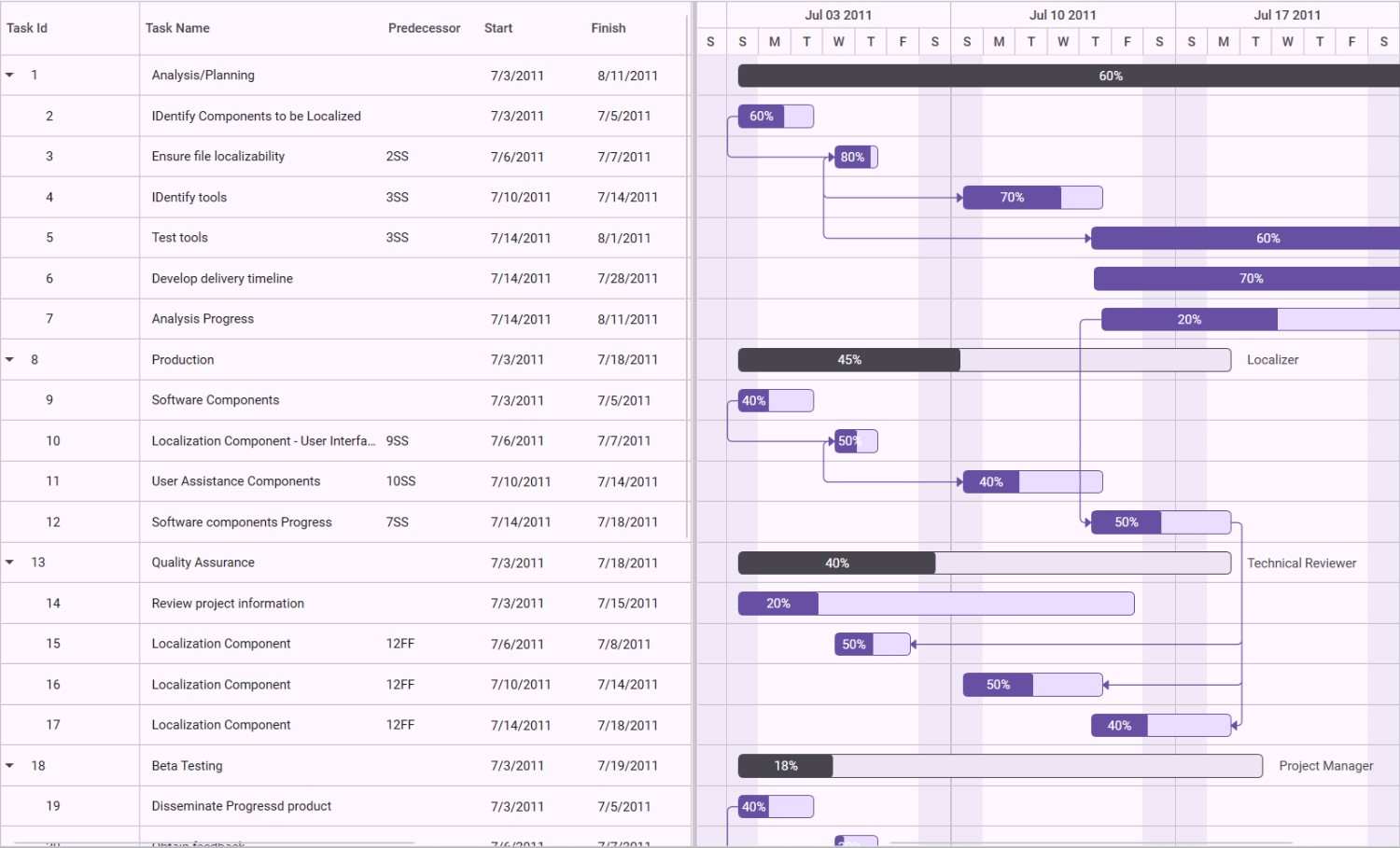Click the 7SS predecessor cell
The image size is (1400, 848).
point(398,522)
